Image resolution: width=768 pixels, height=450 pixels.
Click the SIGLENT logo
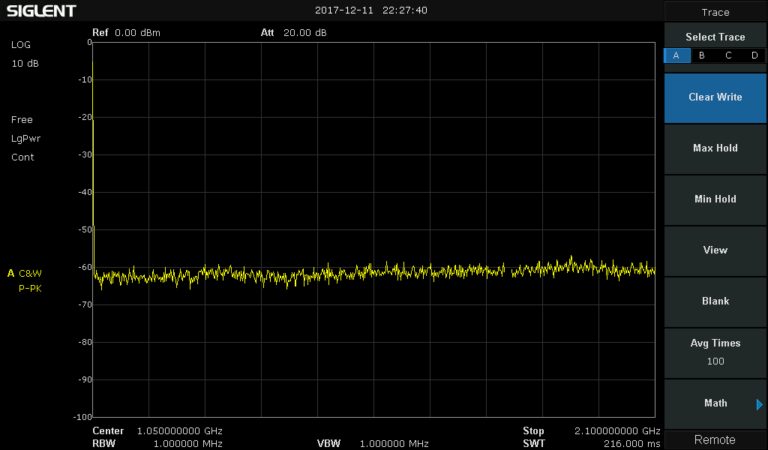point(40,11)
